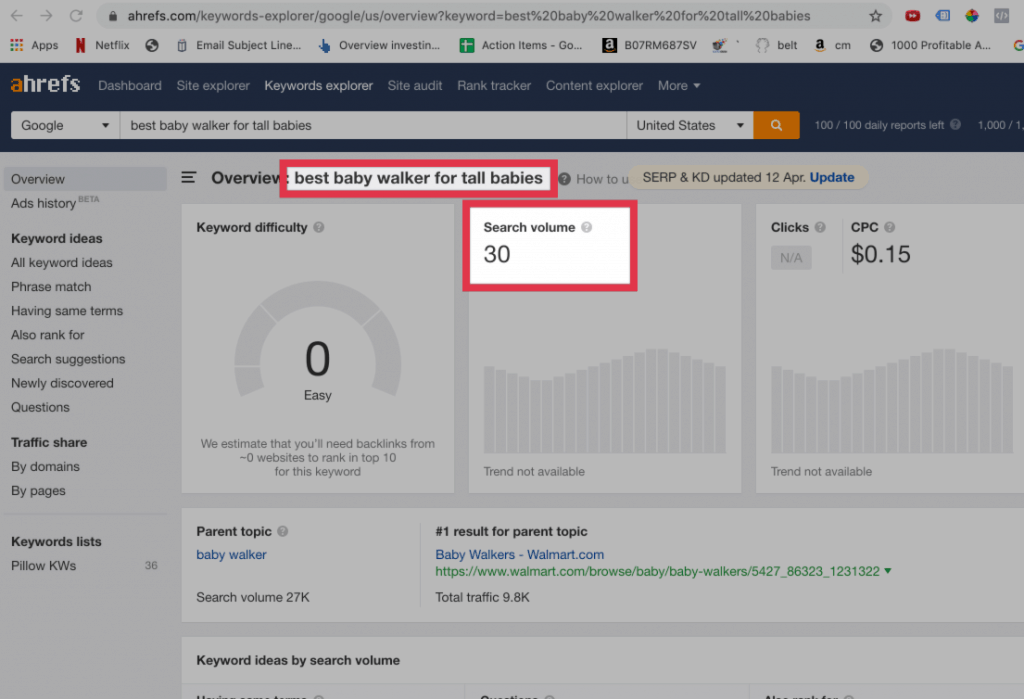Click Search volume help icon
This screenshot has height=699, width=1024.
586,227
